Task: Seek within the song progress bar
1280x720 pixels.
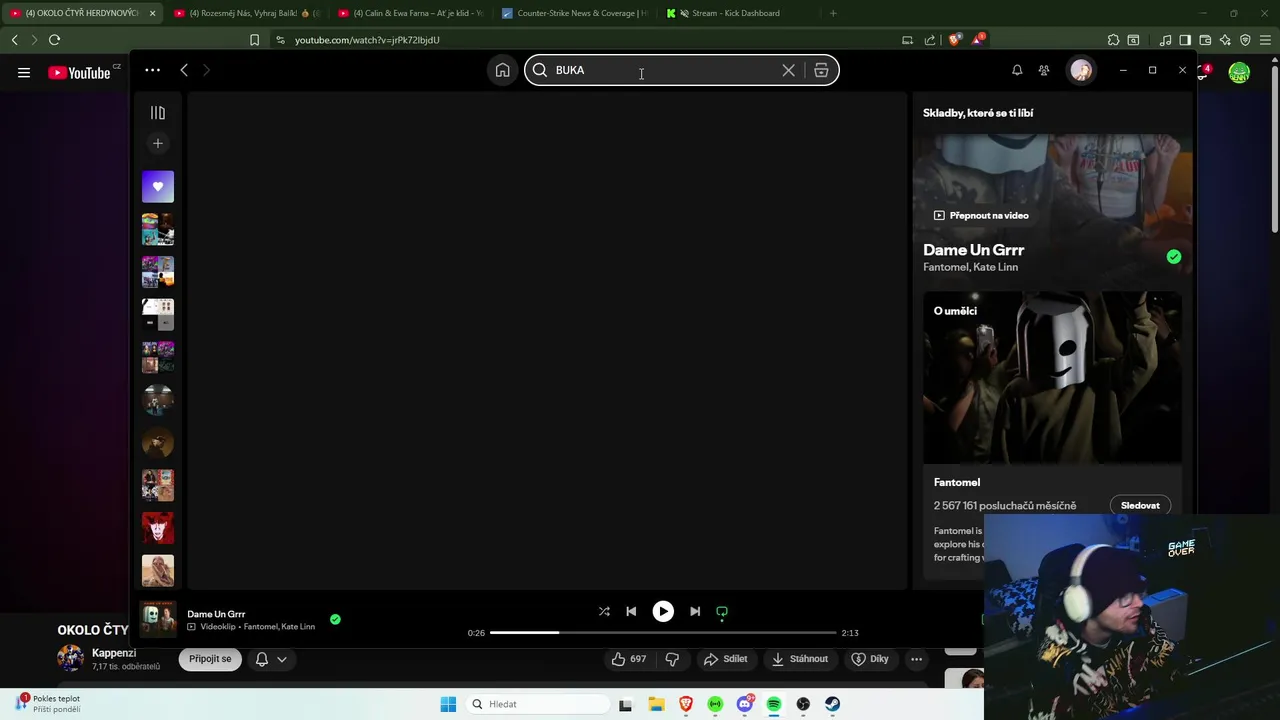Action: 663,633
